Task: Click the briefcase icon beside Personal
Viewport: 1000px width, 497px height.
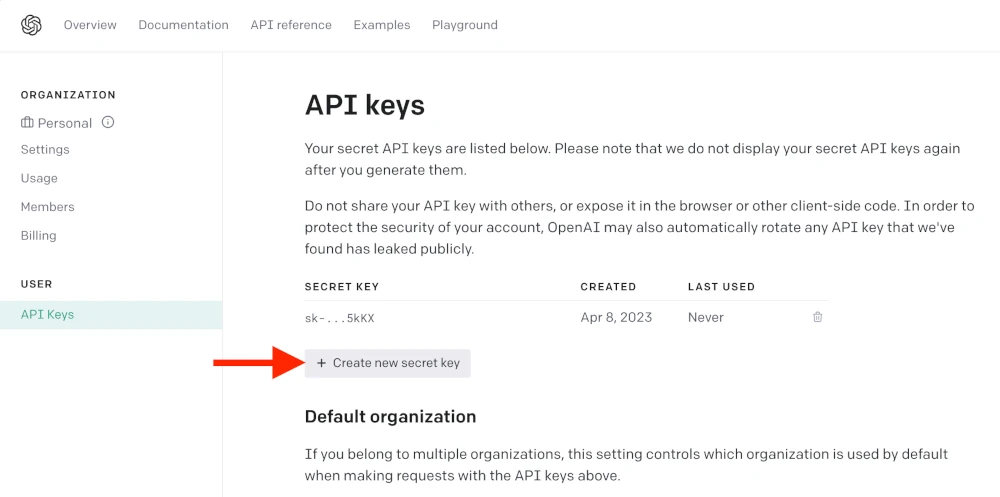Action: [27, 122]
